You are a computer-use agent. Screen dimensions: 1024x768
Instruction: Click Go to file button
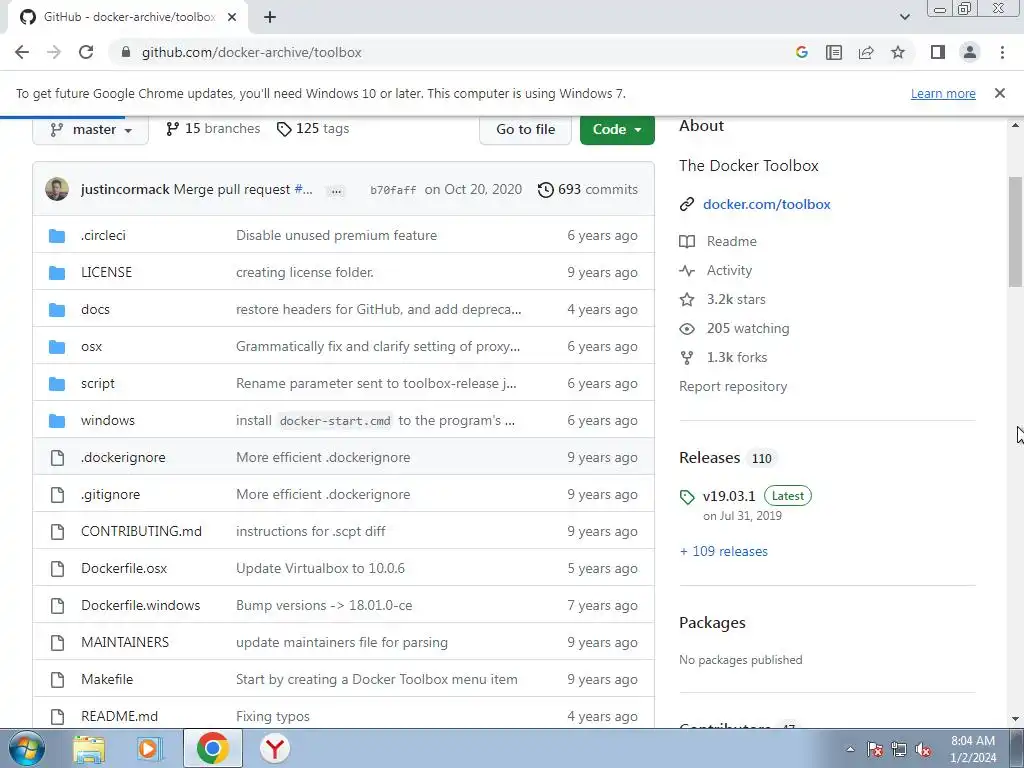[525, 129]
